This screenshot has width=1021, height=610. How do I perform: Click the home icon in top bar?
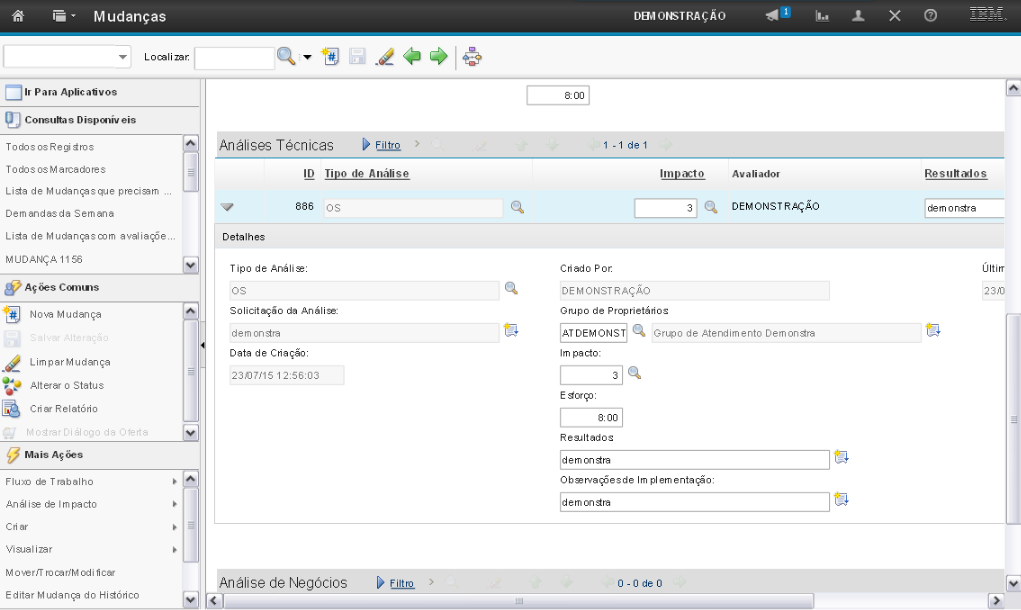[17, 16]
